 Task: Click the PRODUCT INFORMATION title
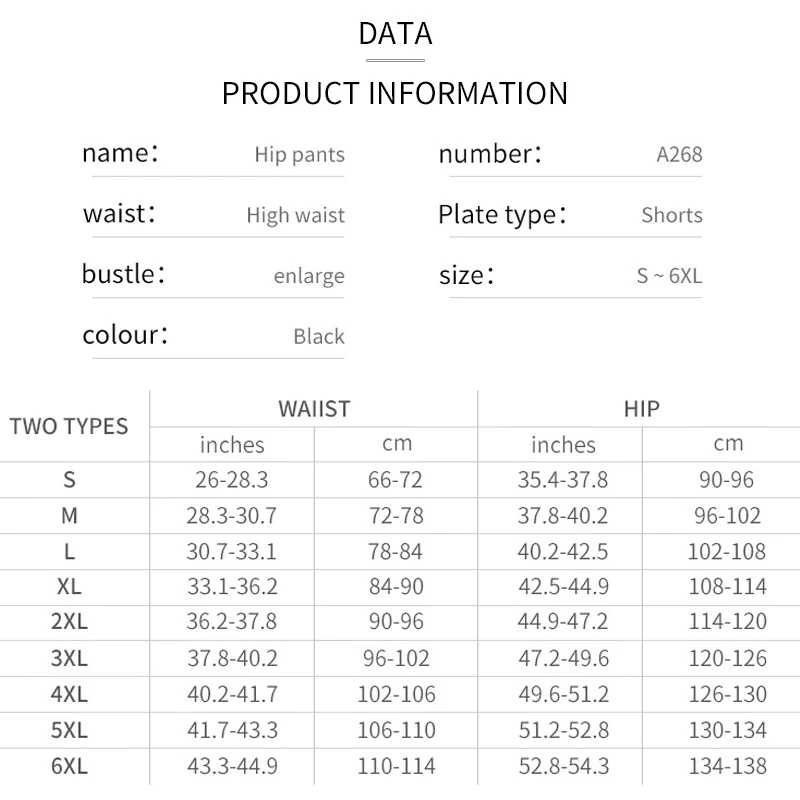click(394, 93)
